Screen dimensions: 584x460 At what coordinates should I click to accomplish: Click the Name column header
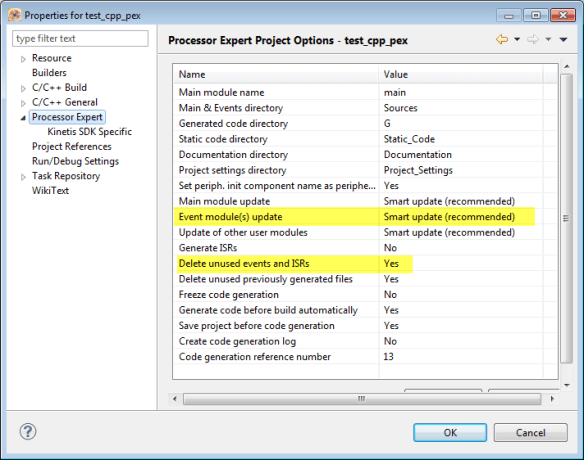(276, 74)
